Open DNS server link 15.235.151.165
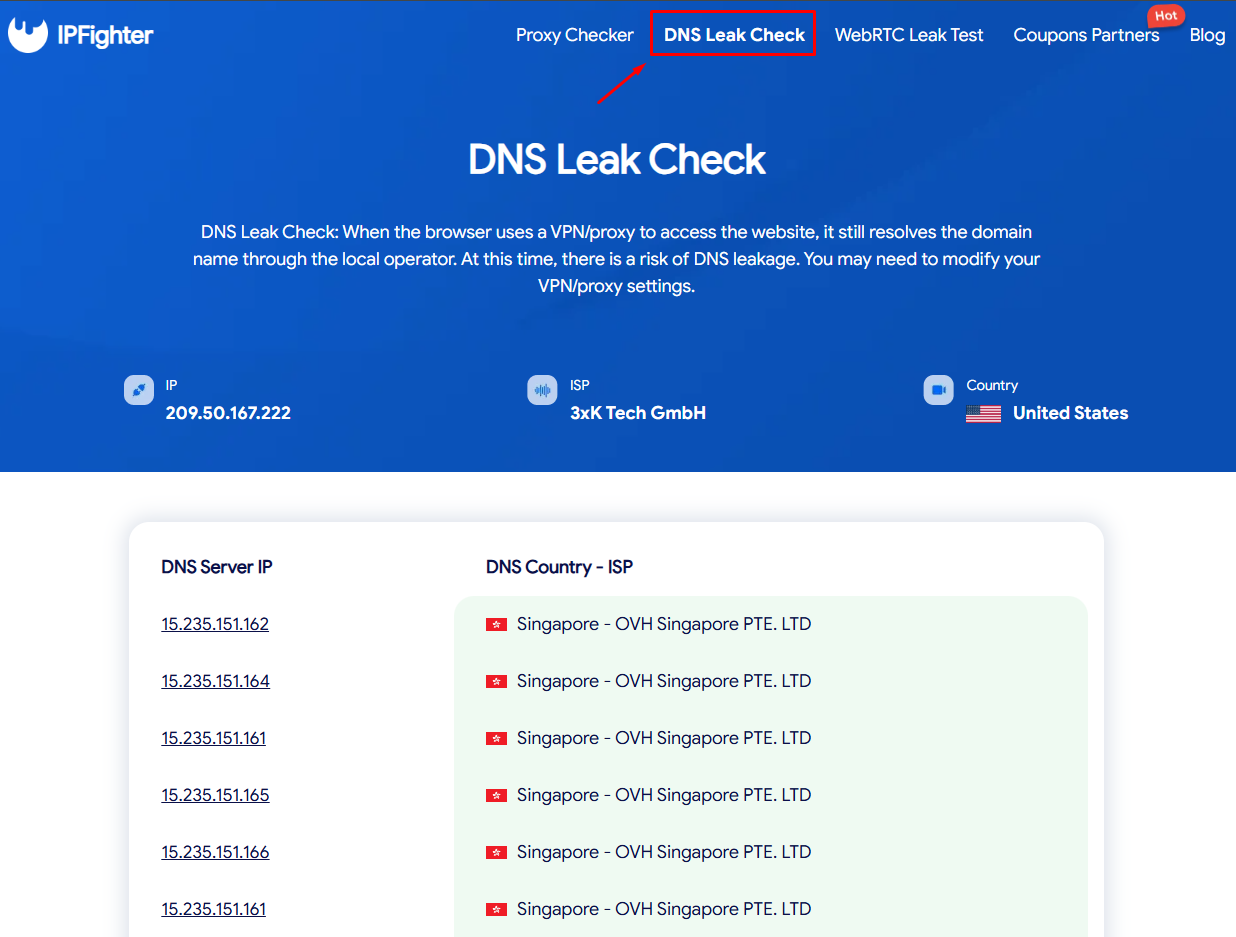 pyautogui.click(x=215, y=795)
